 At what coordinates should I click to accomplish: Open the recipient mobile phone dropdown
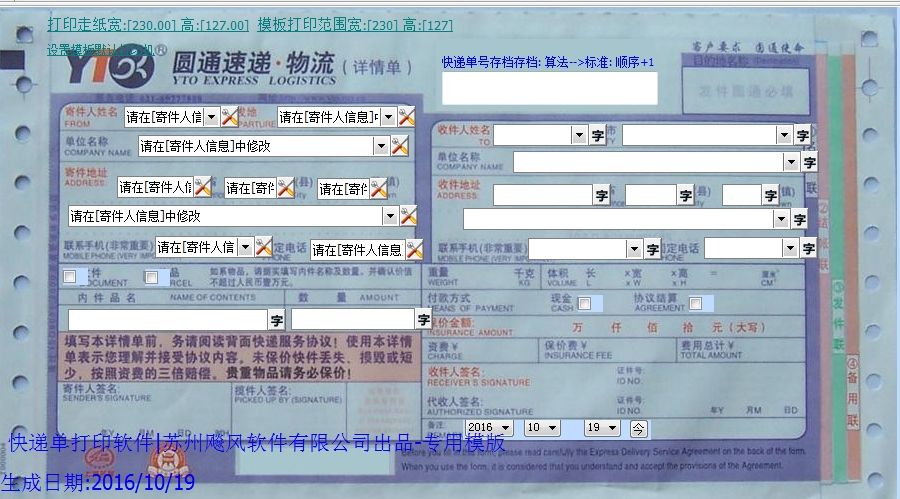click(634, 249)
